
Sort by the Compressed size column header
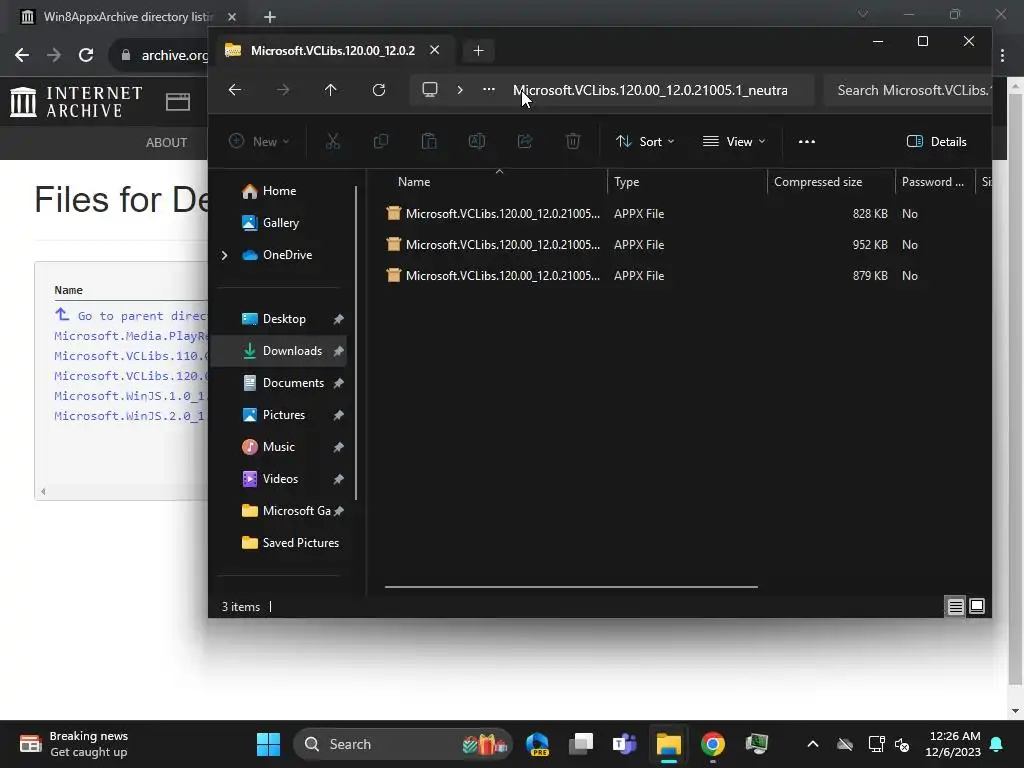(x=818, y=182)
